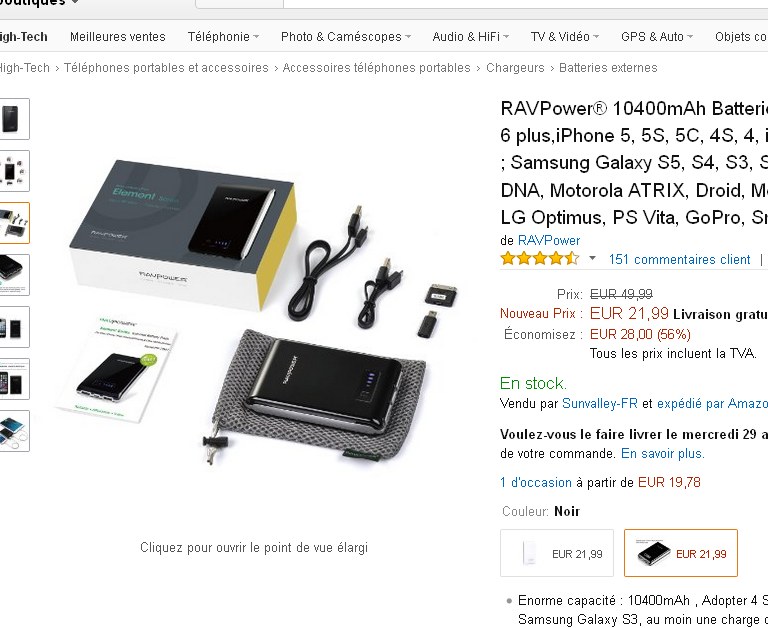The image size is (768, 628).
Task: Open 151 commentaires client link
Action: pos(679,259)
